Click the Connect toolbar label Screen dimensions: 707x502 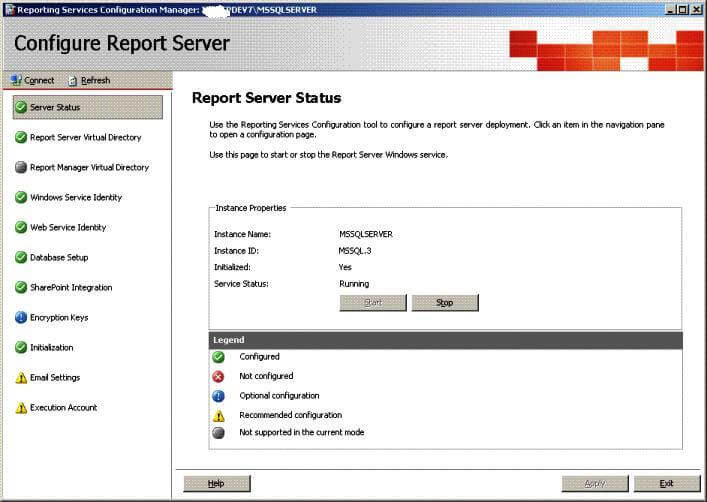pyautogui.click(x=39, y=80)
